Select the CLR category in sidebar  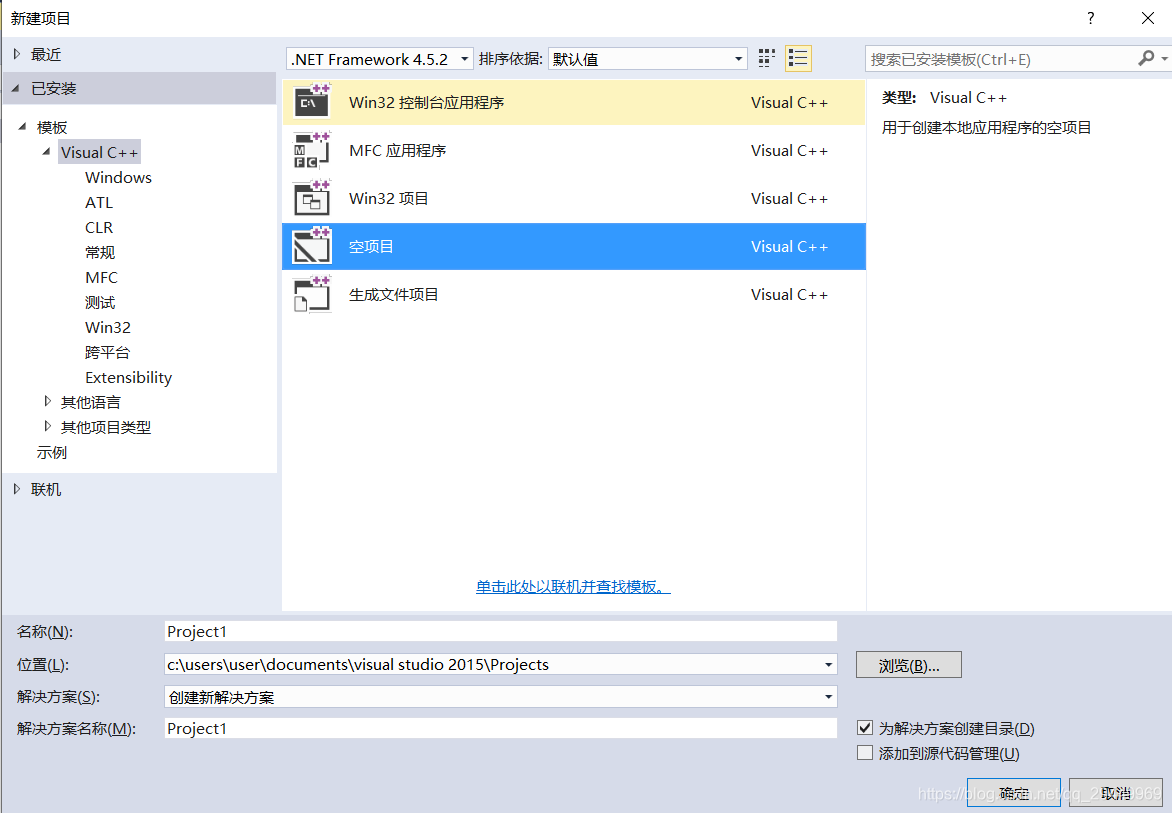98,227
